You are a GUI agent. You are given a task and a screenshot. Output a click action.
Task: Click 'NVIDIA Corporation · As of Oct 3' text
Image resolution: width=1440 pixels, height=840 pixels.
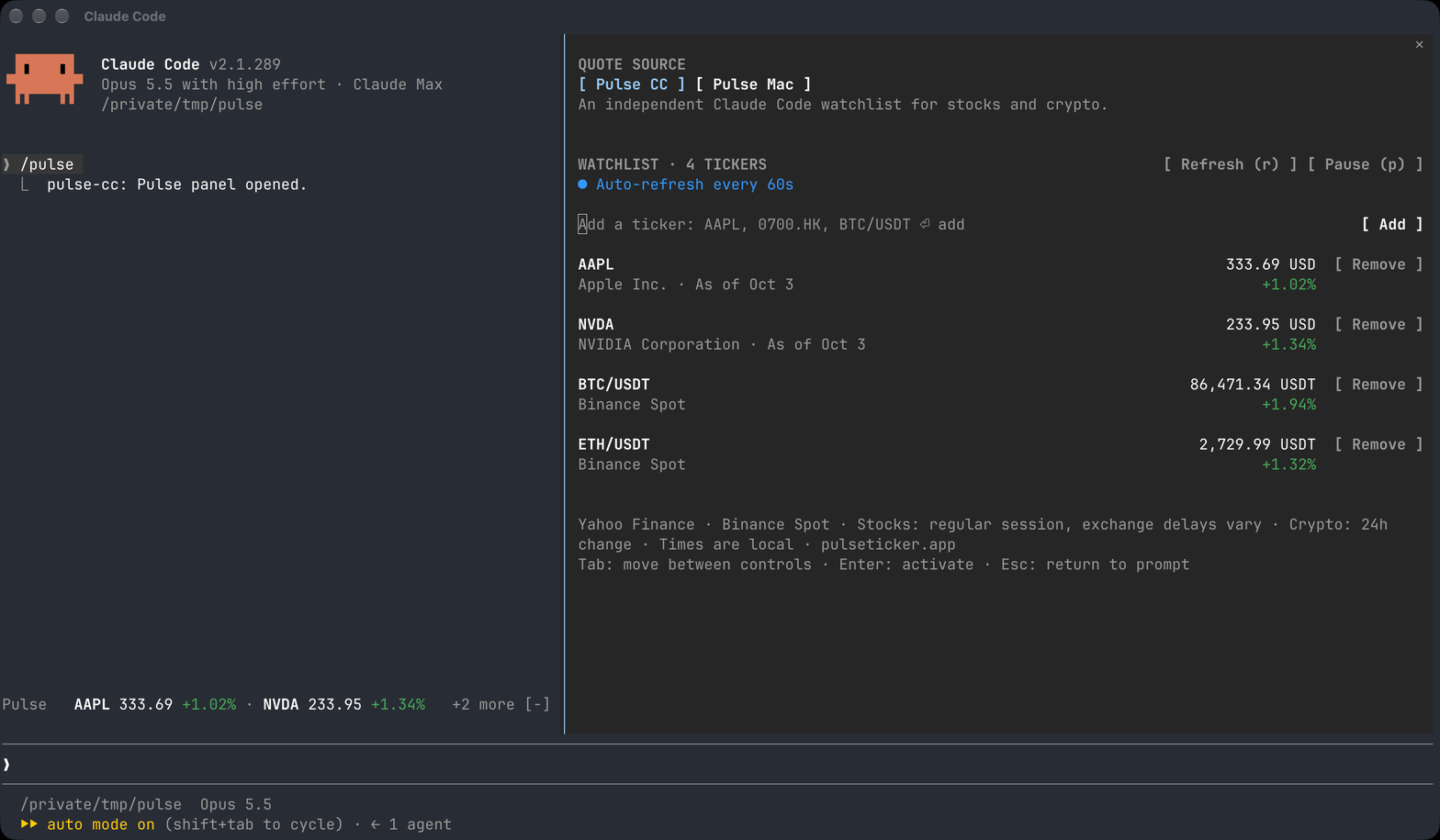721,344
